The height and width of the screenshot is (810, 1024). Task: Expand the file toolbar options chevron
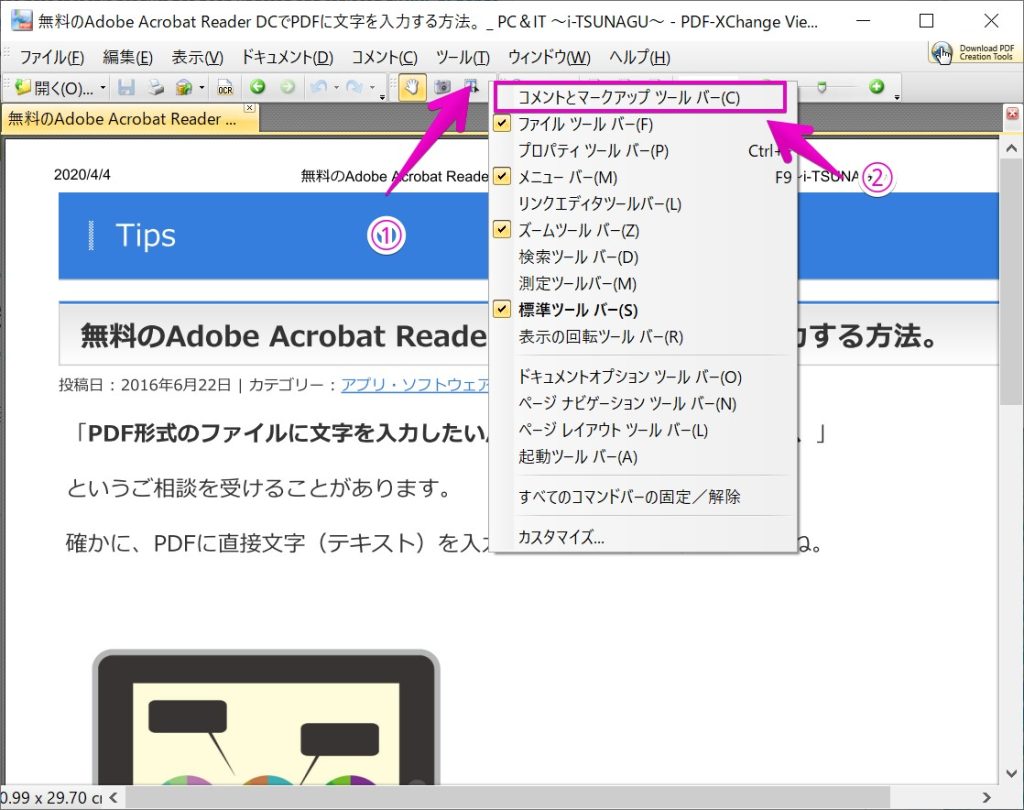[x=382, y=96]
